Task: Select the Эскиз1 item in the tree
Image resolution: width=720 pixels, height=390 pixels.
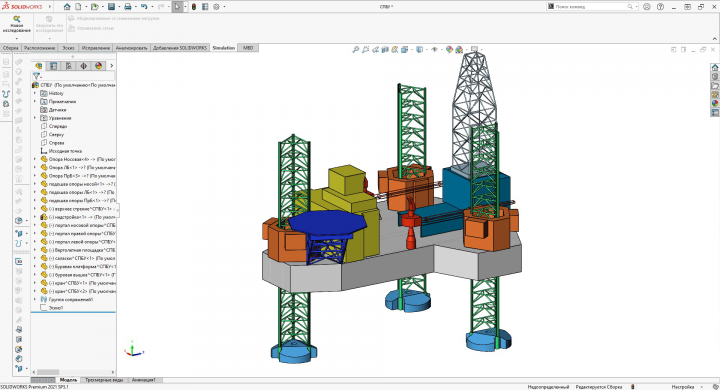Action: coord(56,308)
